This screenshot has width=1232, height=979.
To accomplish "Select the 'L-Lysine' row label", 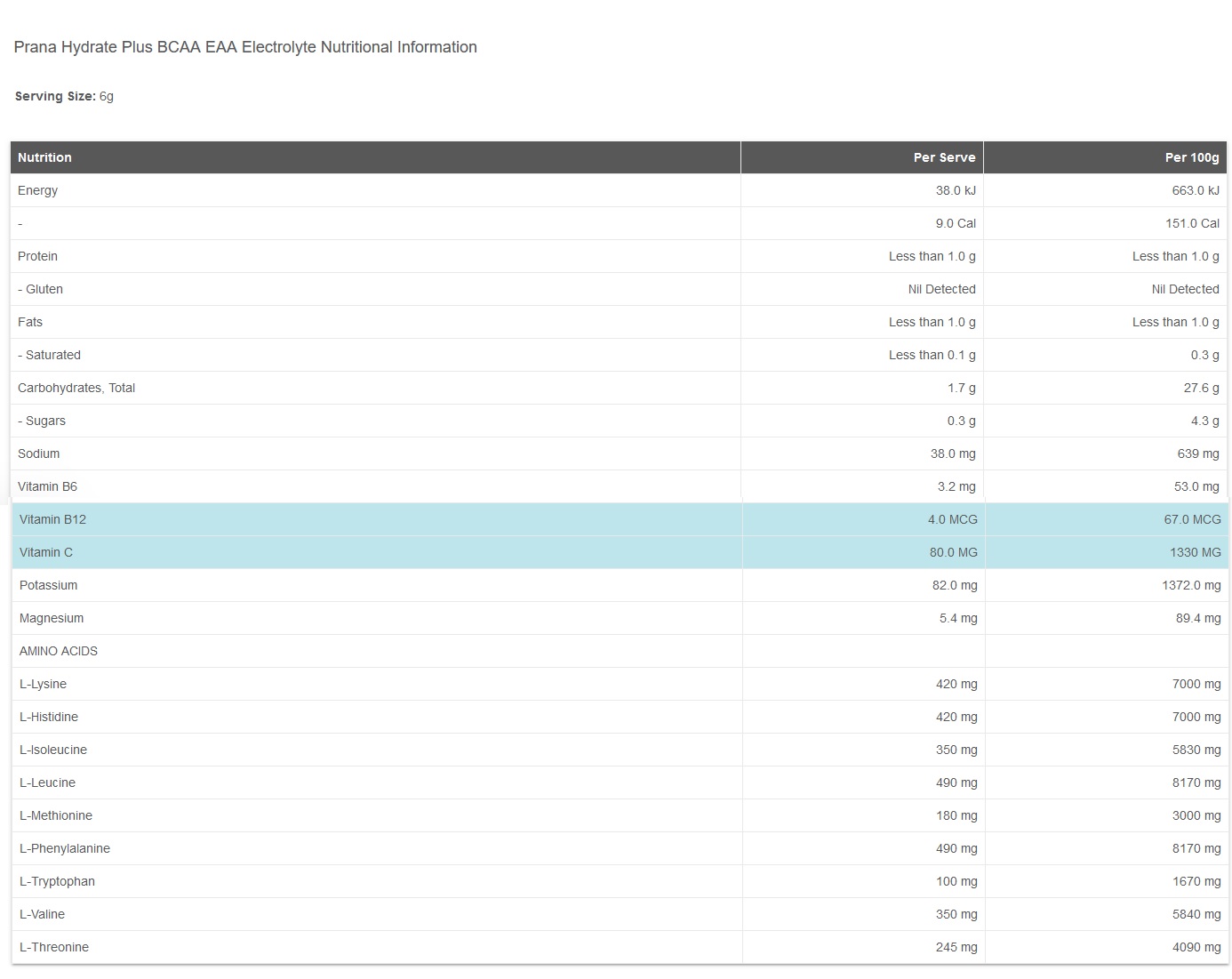I will point(43,684).
